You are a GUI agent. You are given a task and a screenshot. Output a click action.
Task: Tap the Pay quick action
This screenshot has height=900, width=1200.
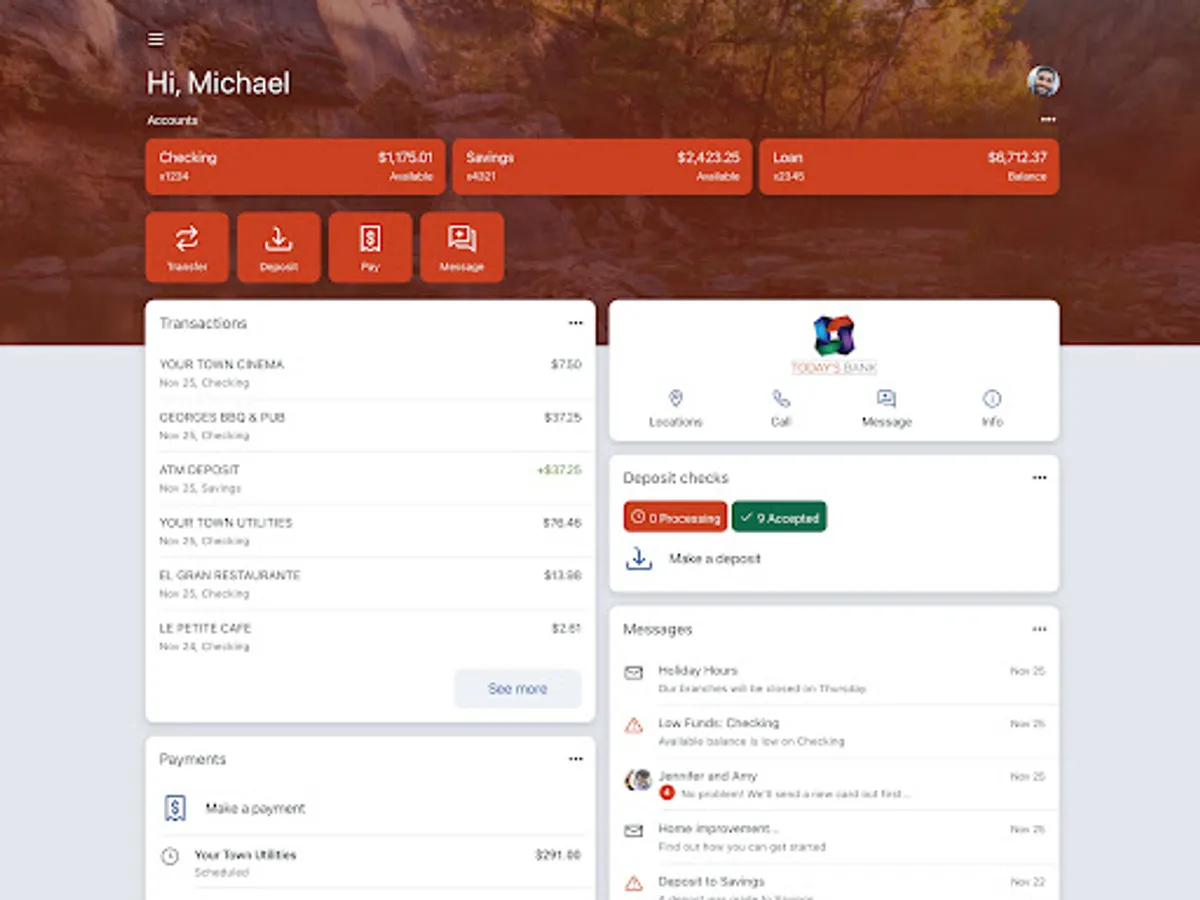[370, 247]
